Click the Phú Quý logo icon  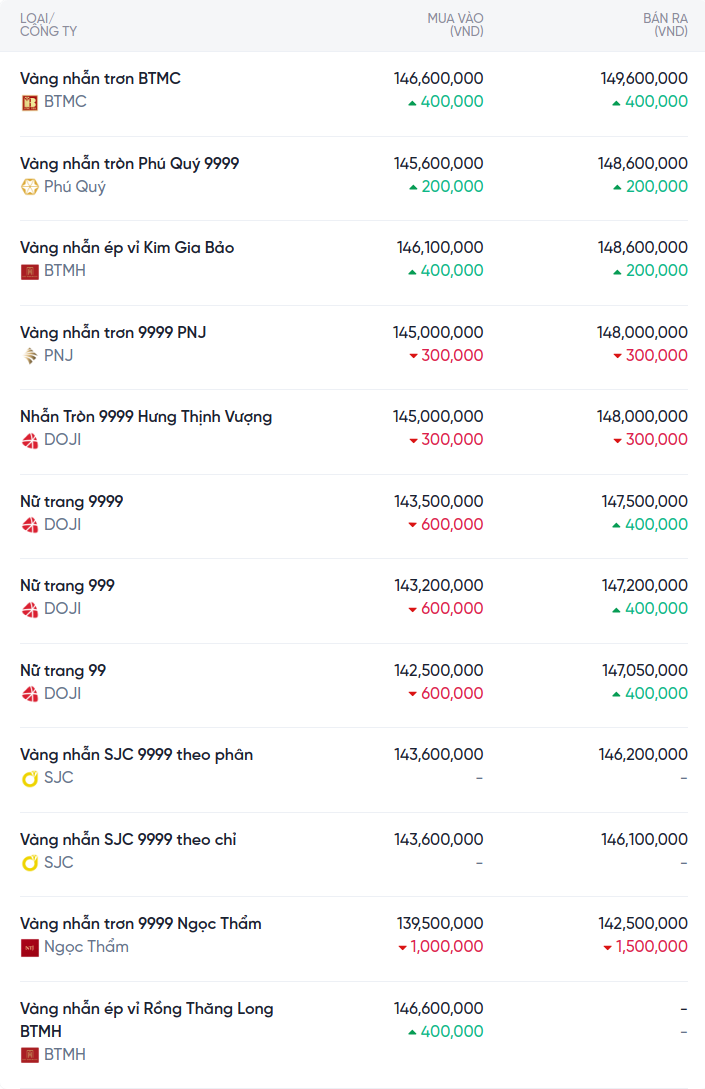(x=30, y=187)
